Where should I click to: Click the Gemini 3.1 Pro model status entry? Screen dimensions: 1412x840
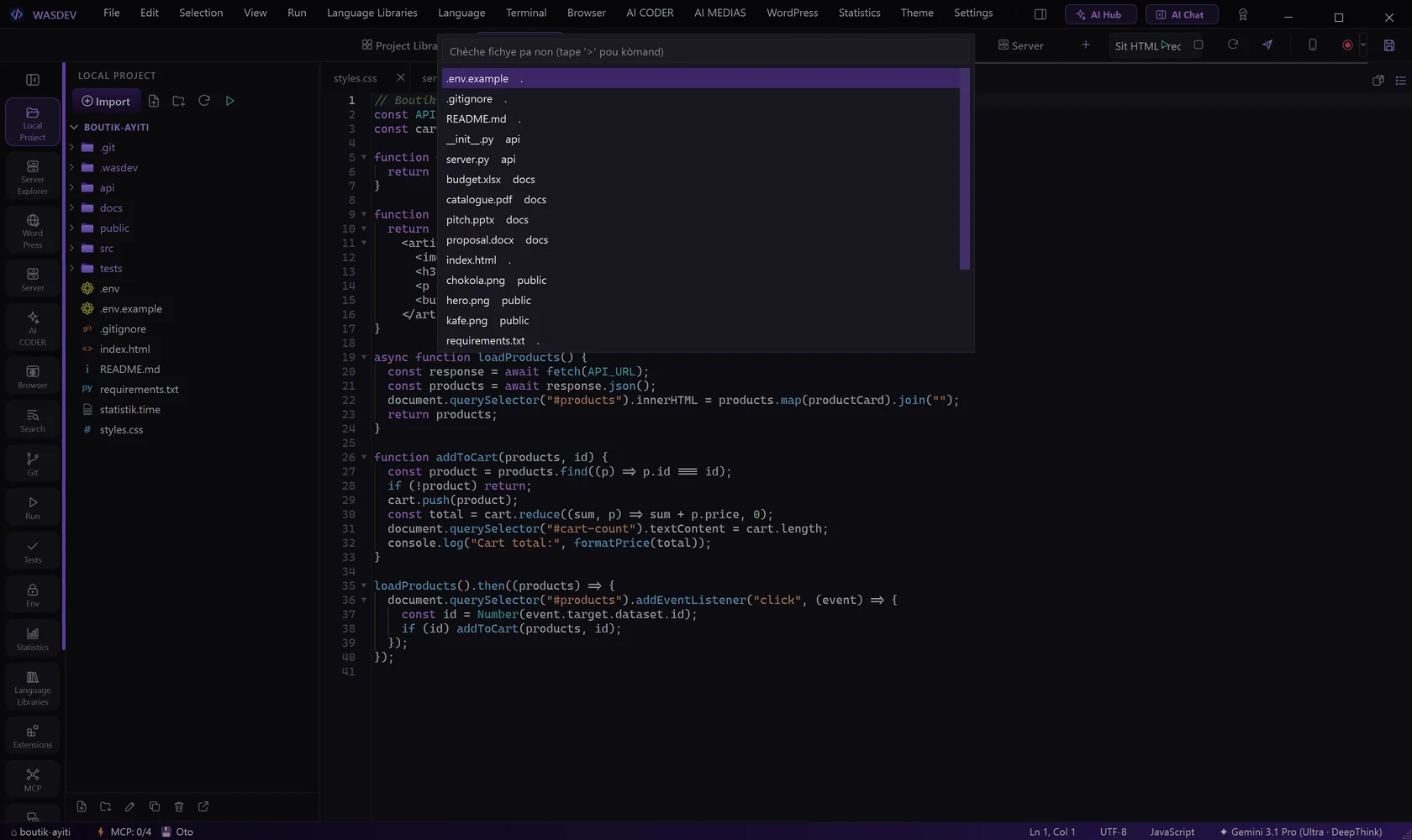1300,832
